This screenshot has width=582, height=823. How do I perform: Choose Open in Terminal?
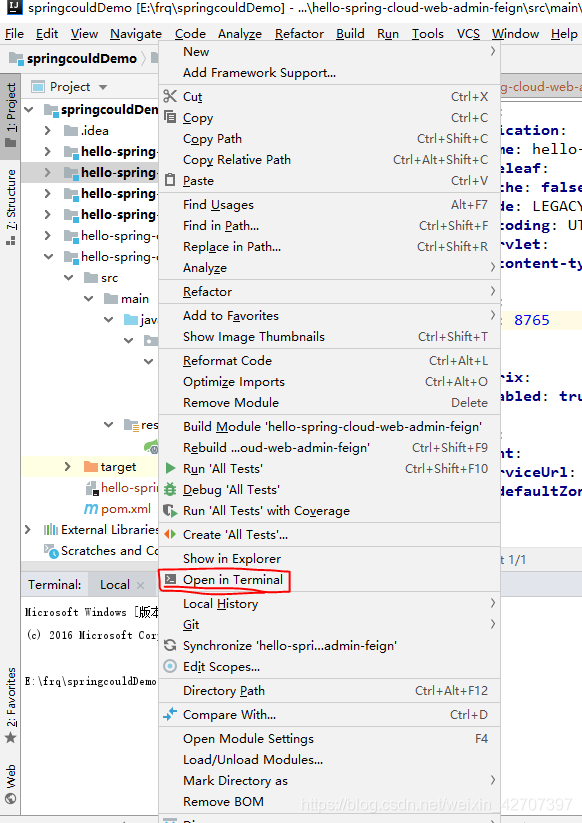pyautogui.click(x=329, y=579)
